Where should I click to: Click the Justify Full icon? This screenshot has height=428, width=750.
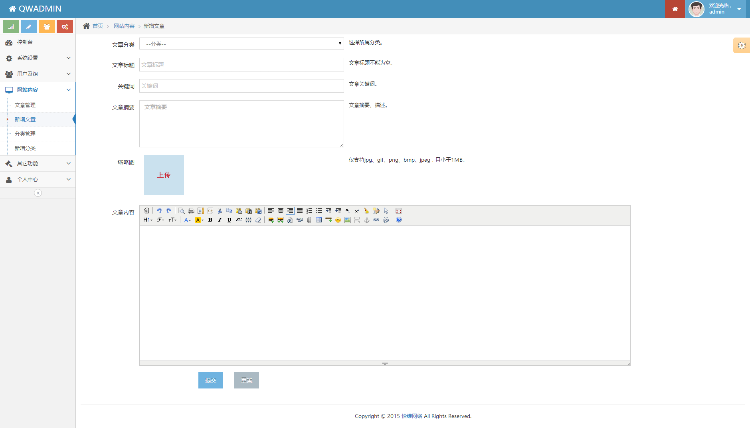pos(300,211)
